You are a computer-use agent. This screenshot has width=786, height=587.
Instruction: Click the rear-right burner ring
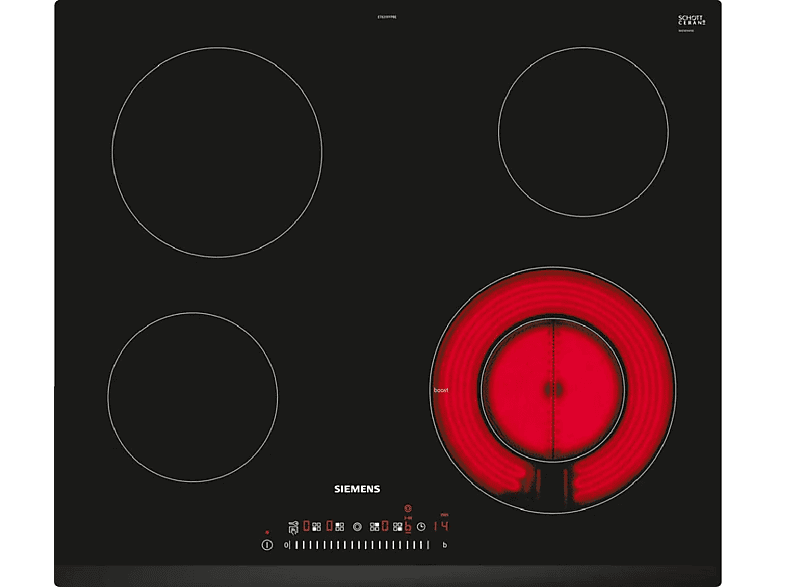pyautogui.click(x=583, y=132)
